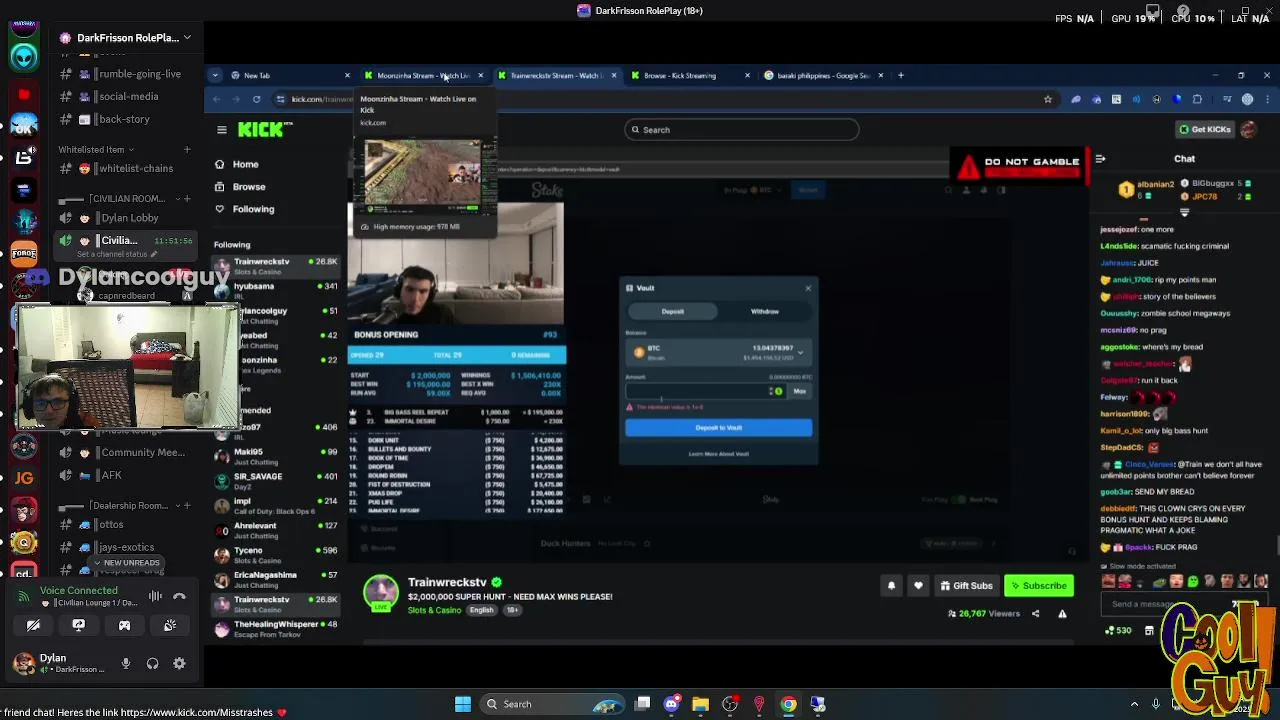Open the browser tab search dropdown

click(x=215, y=75)
